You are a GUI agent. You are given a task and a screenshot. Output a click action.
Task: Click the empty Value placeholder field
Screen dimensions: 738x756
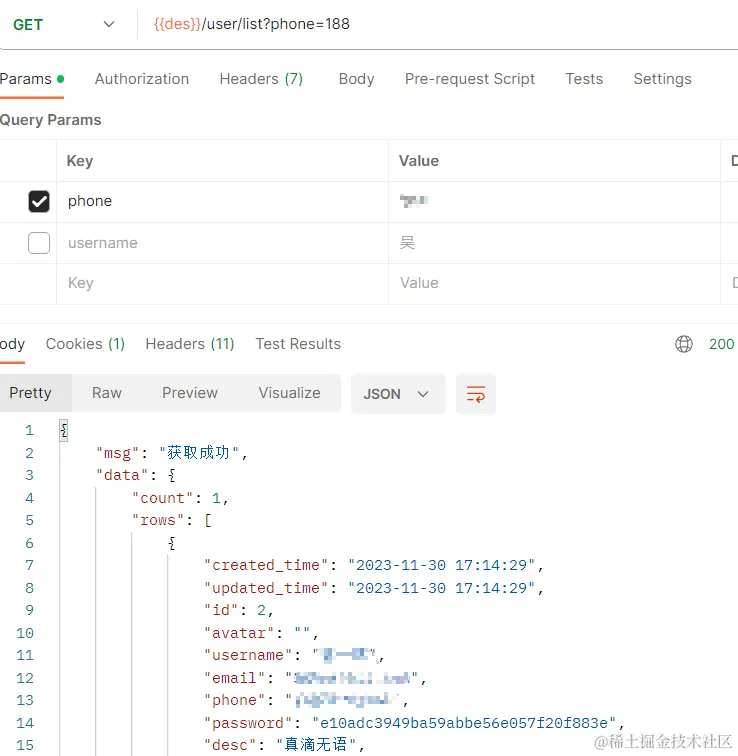pos(554,283)
